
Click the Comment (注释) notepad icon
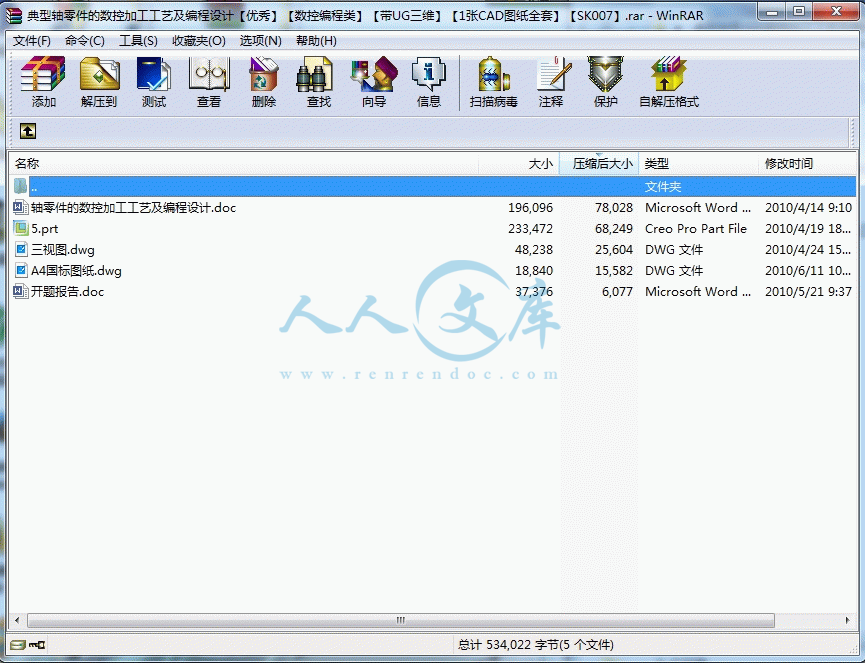pyautogui.click(x=553, y=74)
